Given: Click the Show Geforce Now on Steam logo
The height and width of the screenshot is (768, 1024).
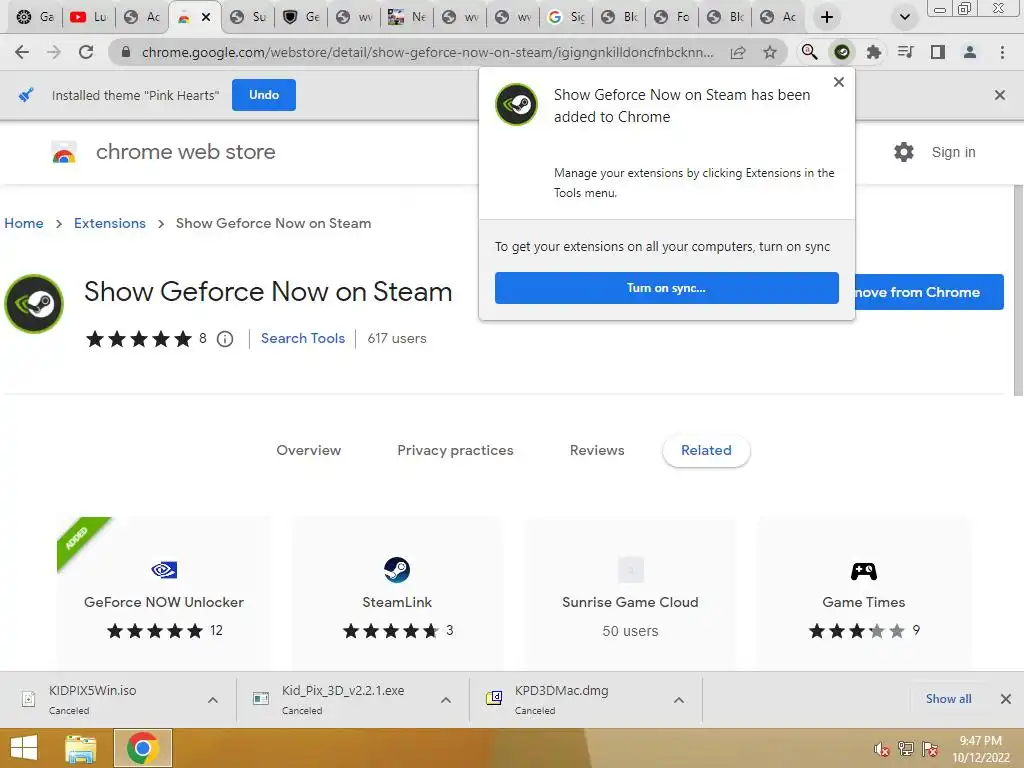Looking at the screenshot, I should (34, 304).
